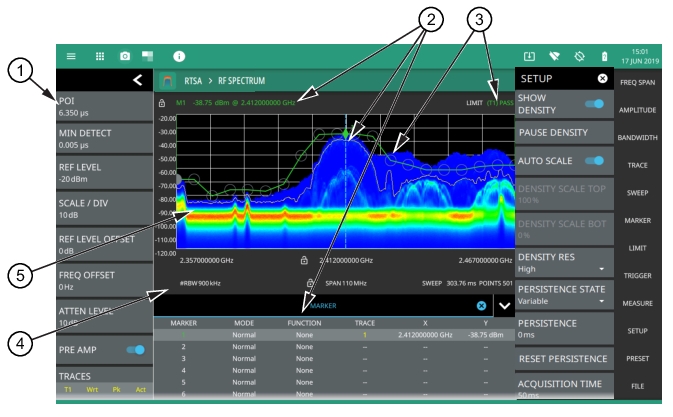Screen dimensions: 673x417
Task: Toggle the Show Density switch
Action: click(596, 104)
